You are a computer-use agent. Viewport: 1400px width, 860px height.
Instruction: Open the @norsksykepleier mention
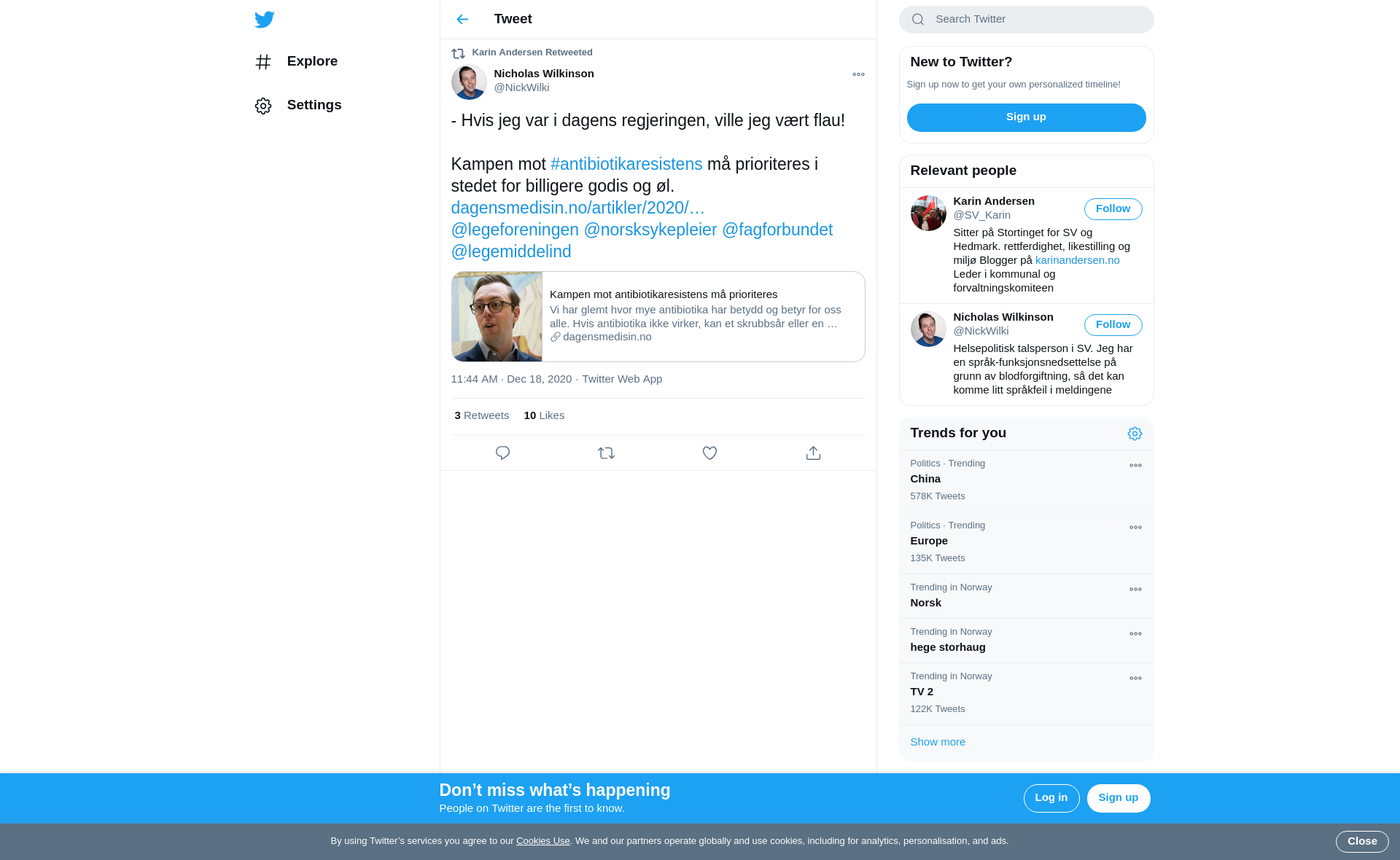(x=650, y=230)
